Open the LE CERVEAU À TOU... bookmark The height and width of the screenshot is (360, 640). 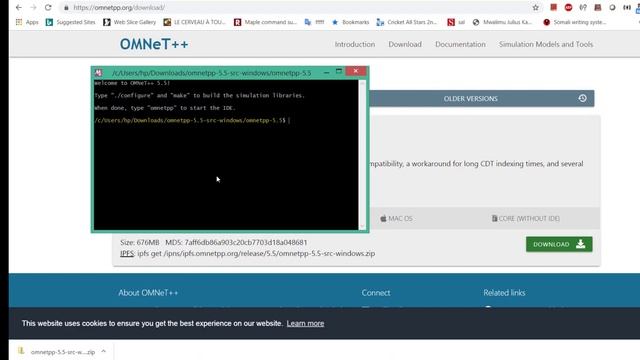tap(194, 22)
